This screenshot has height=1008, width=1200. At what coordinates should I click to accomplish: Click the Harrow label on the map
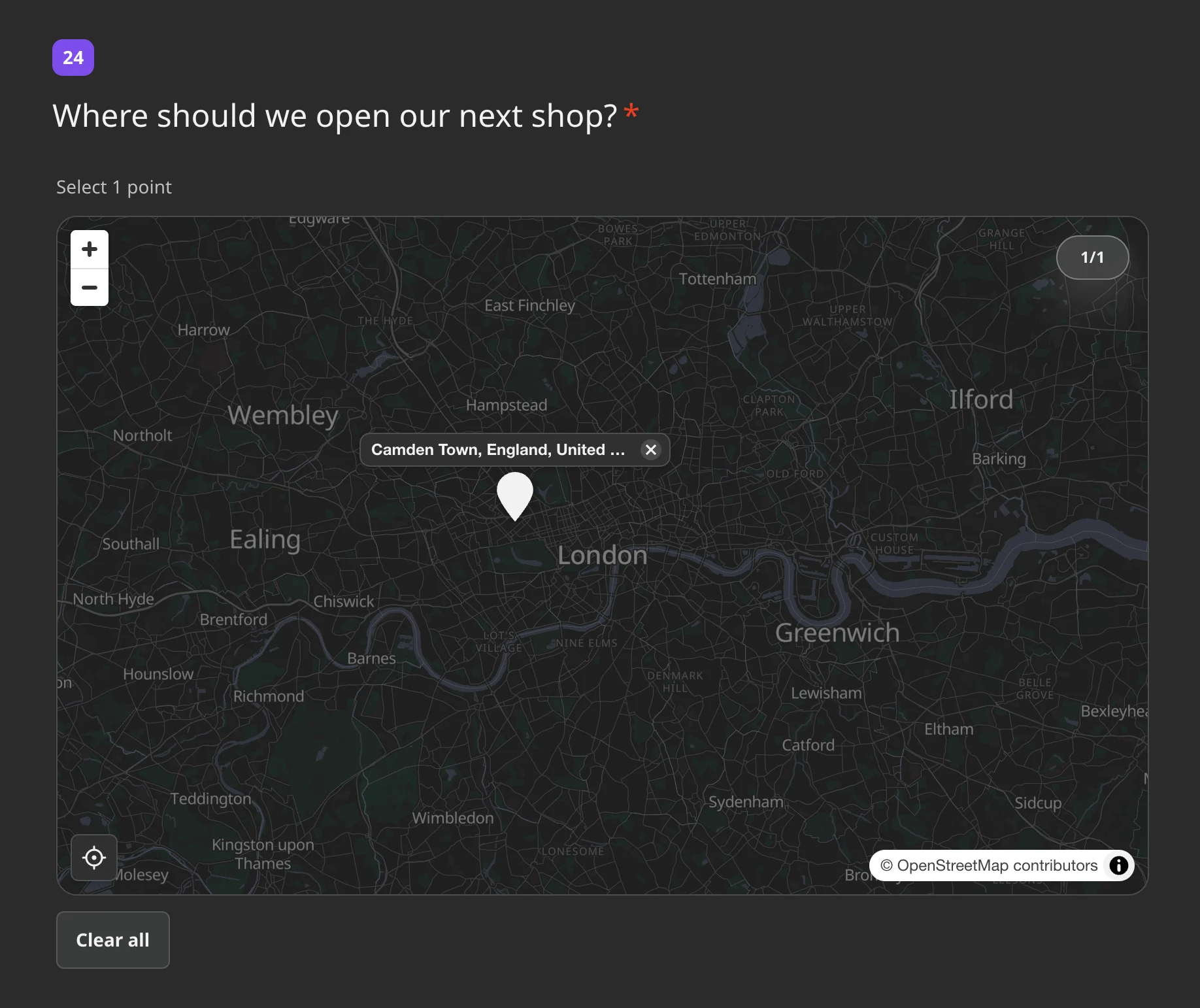point(204,330)
